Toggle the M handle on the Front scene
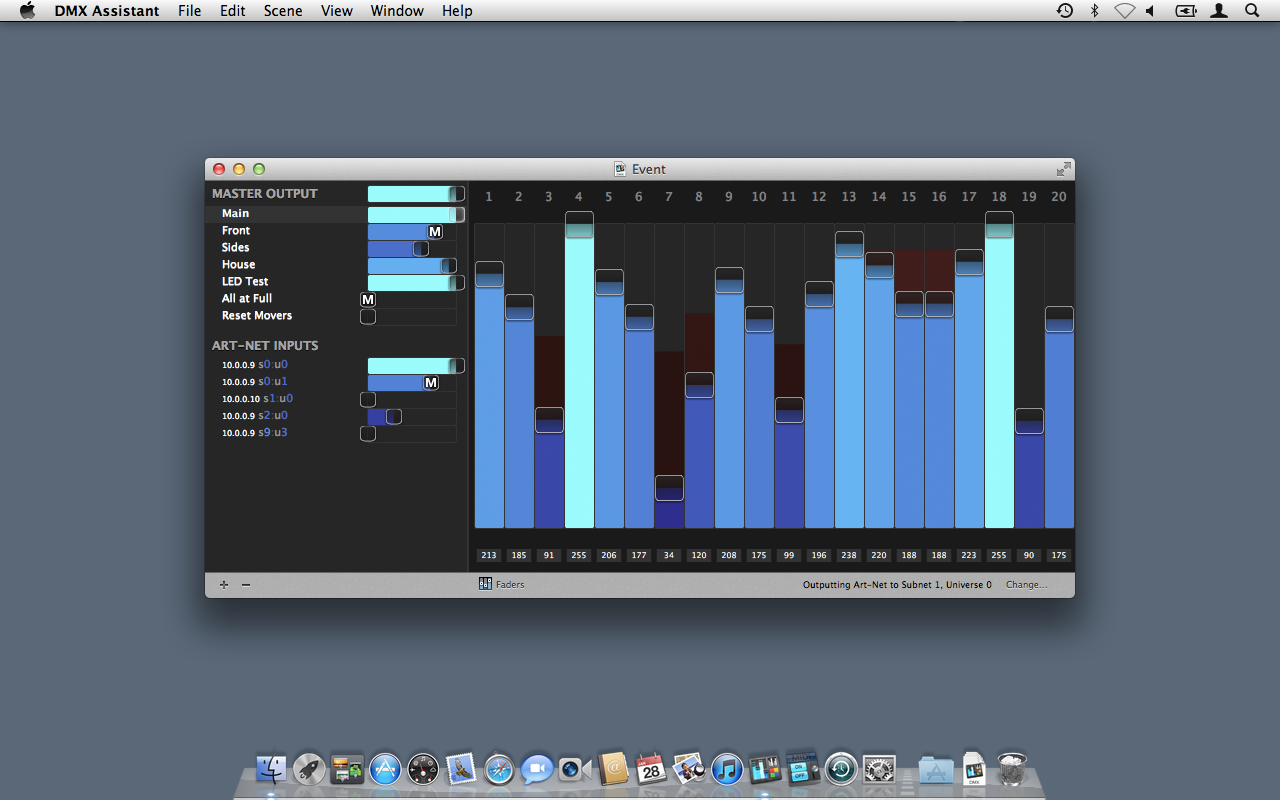This screenshot has width=1280, height=800. click(435, 232)
